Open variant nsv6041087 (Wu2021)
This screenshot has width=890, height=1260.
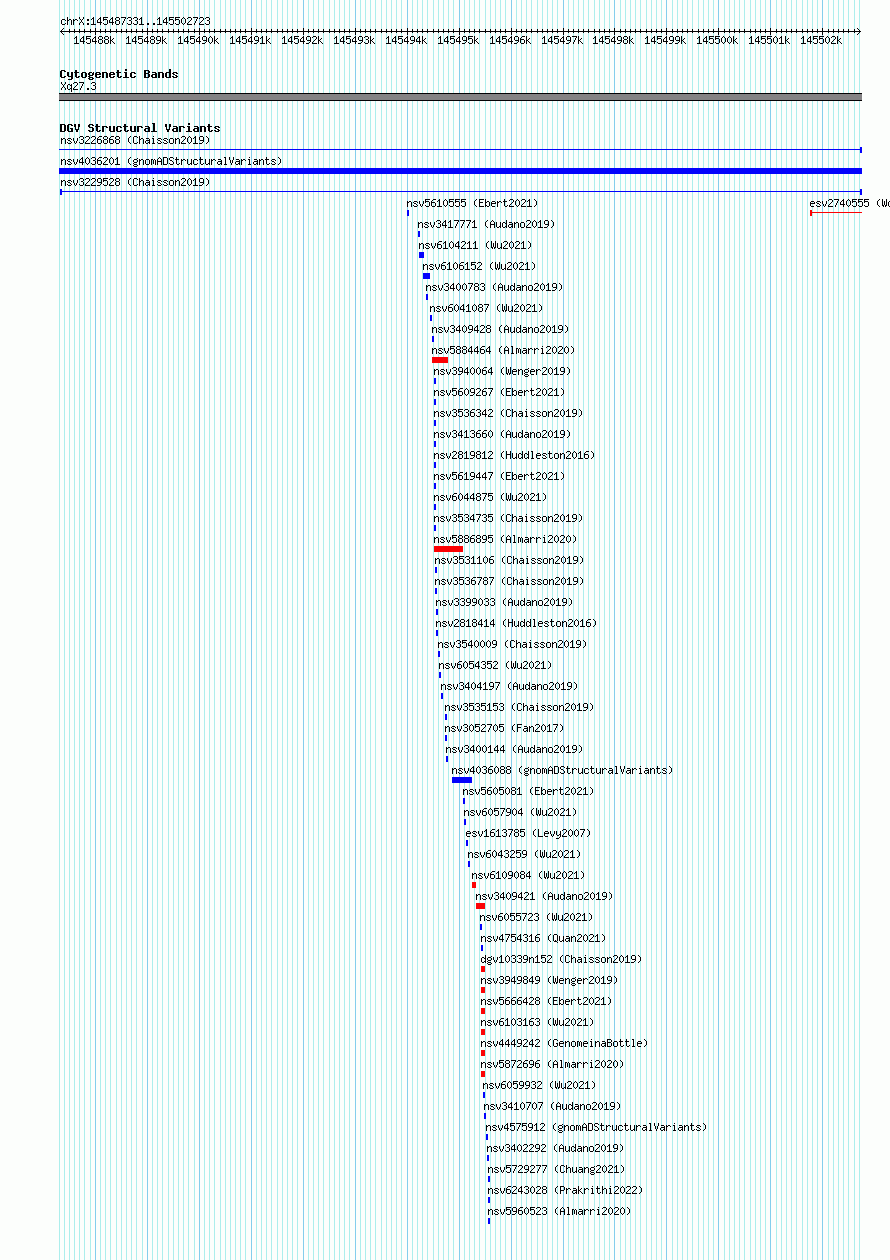(487, 308)
